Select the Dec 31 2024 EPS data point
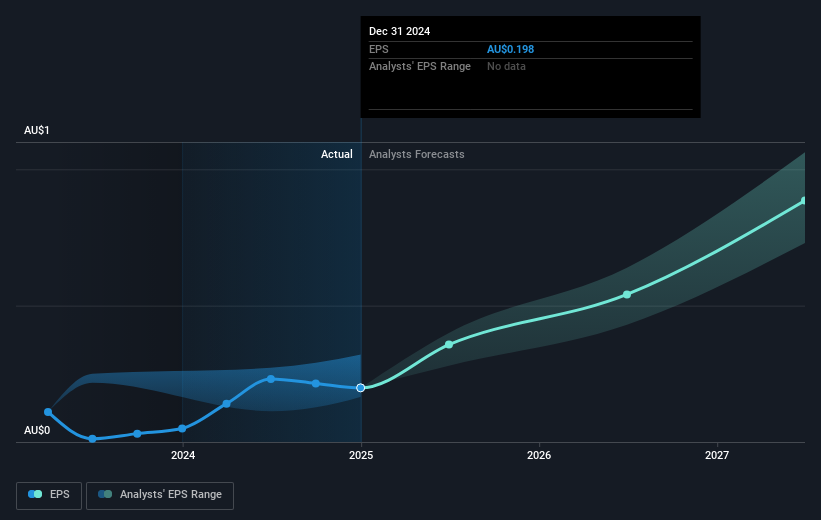 coord(361,388)
